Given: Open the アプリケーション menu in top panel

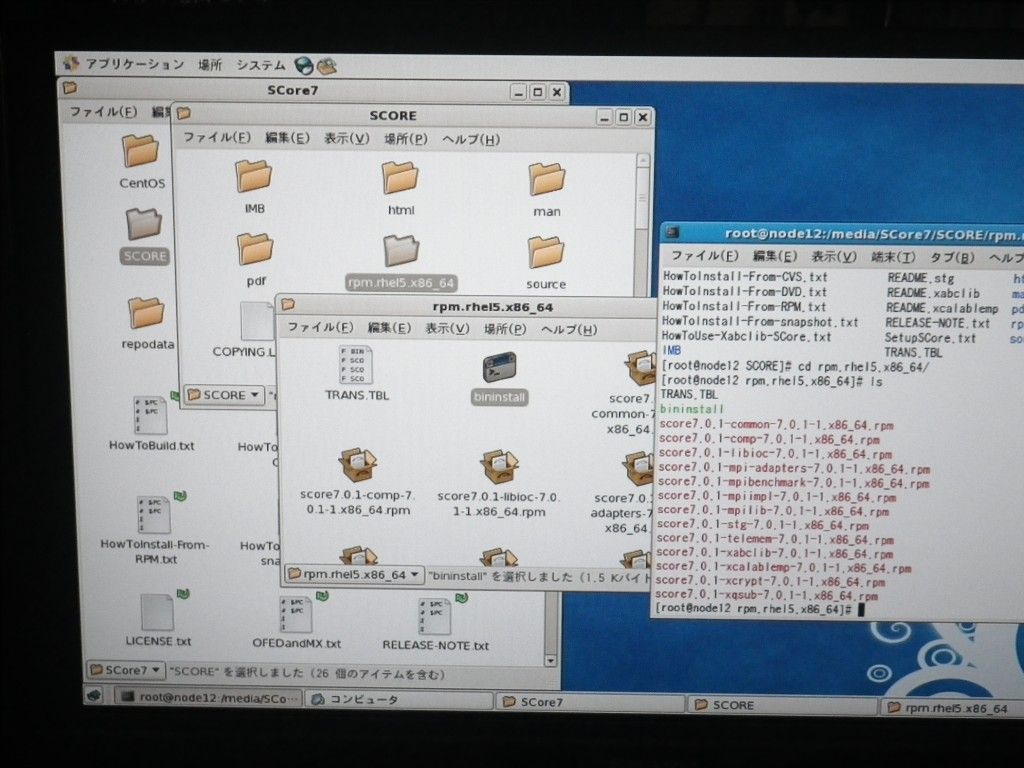Looking at the screenshot, I should pyautogui.click(x=135, y=64).
